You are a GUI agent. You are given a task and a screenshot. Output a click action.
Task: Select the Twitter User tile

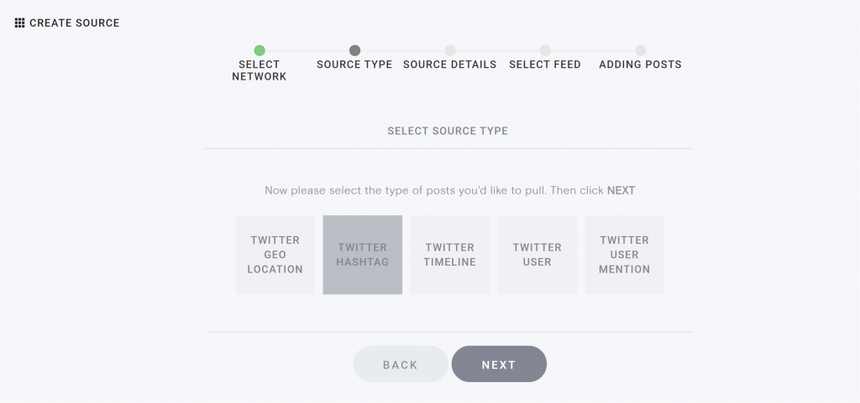point(537,255)
